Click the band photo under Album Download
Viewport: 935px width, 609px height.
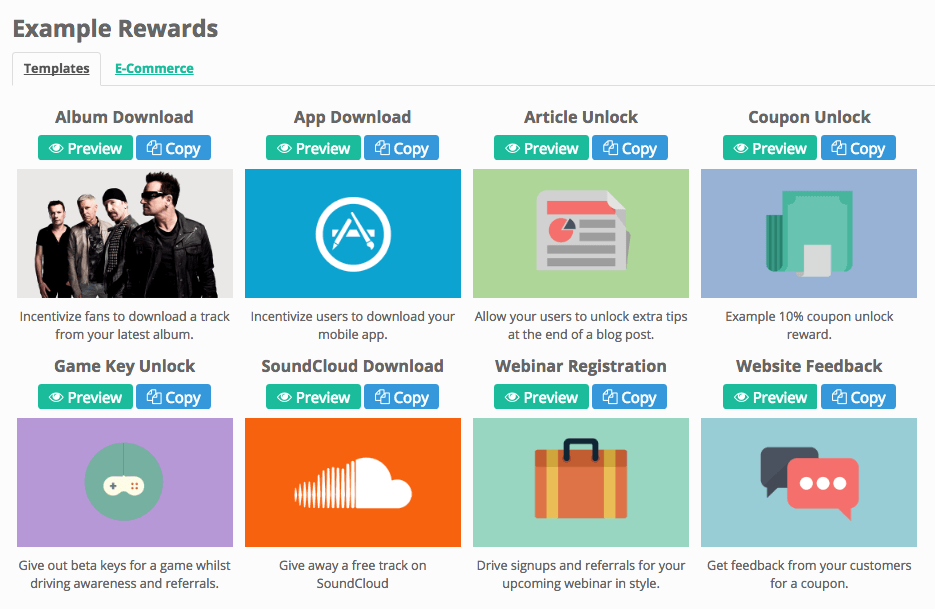click(x=125, y=233)
